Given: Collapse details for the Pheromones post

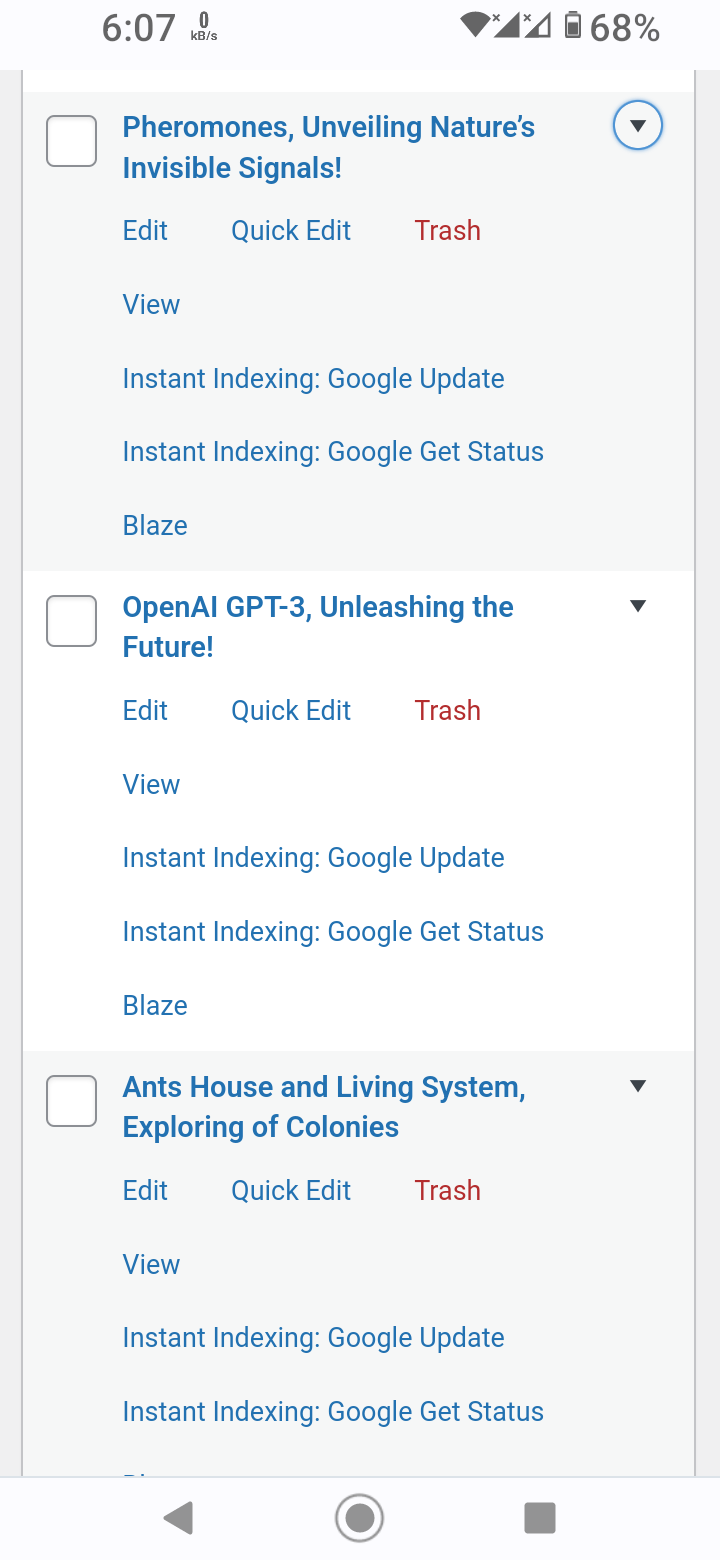Looking at the screenshot, I should 638,126.
